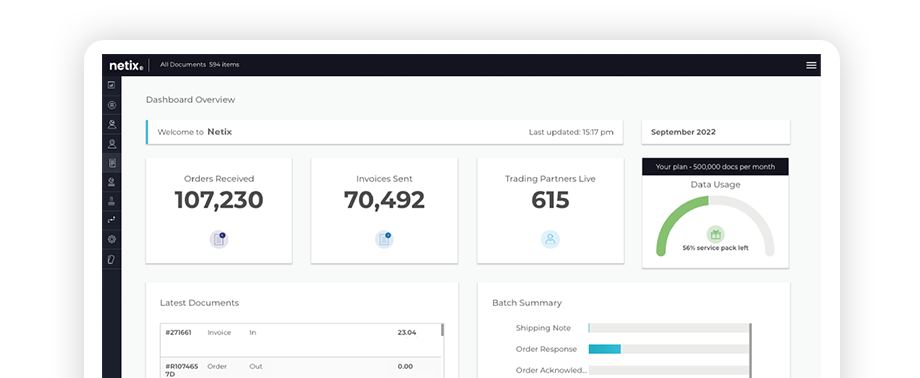Viewport: 920px width, 378px height.
Task: Open the connections flow icon in sidebar
Action: (111, 220)
